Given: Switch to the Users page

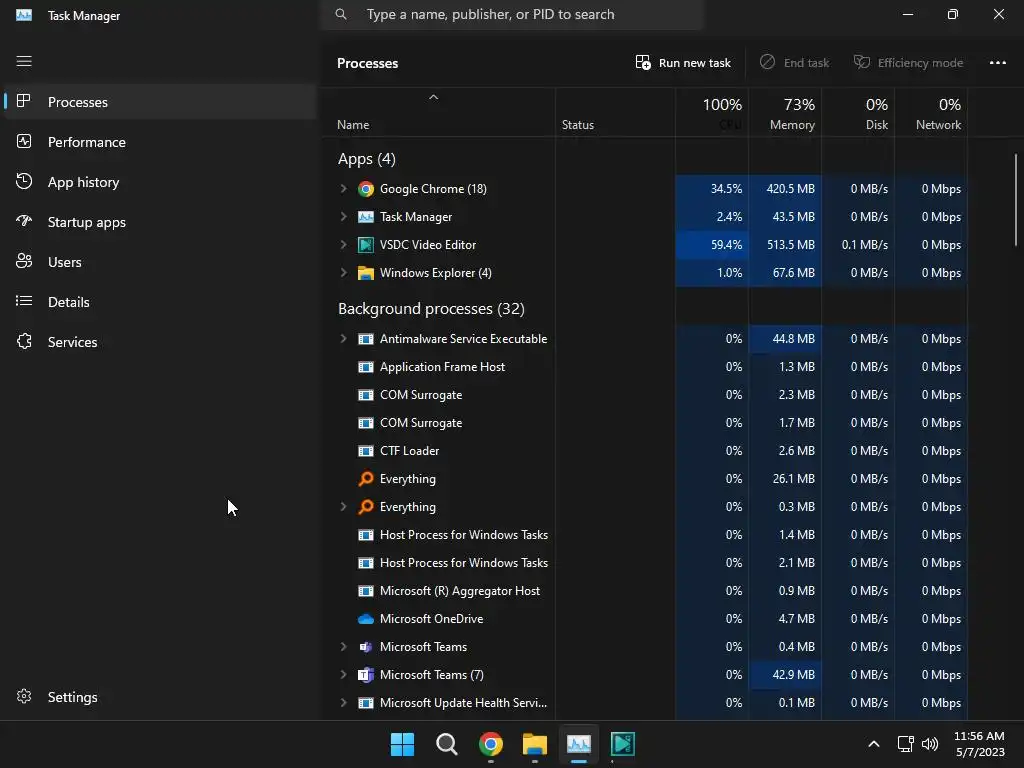Looking at the screenshot, I should point(159,262).
